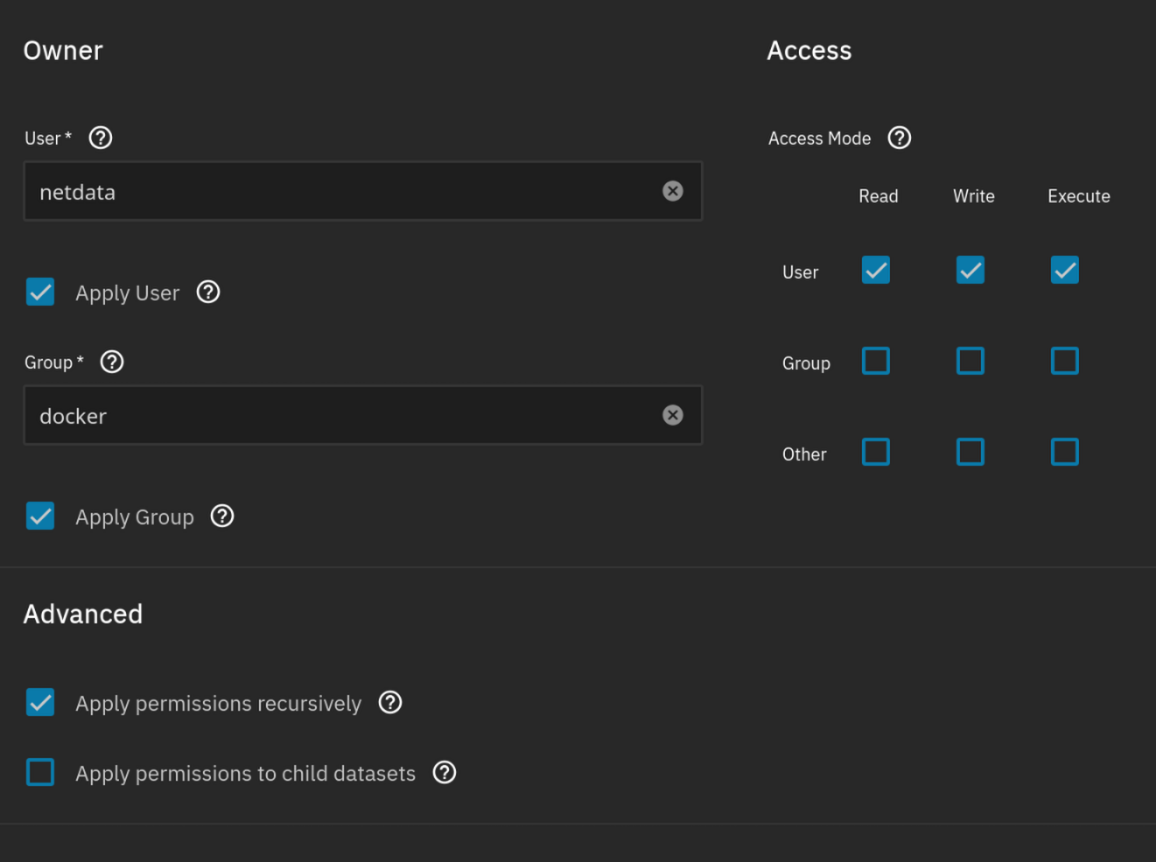This screenshot has width=1156, height=862.
Task: Uncheck User Read permission
Action: click(875, 270)
